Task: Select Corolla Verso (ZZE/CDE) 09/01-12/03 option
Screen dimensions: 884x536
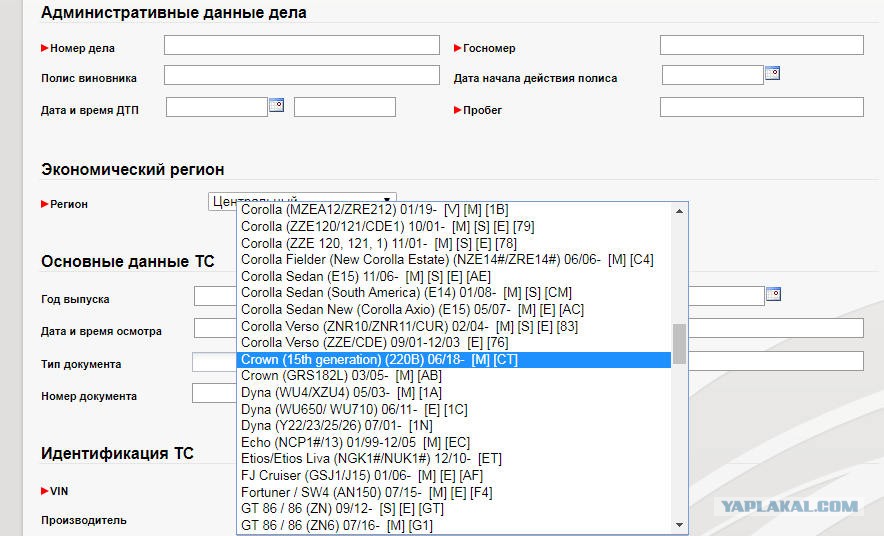Action: click(454, 343)
